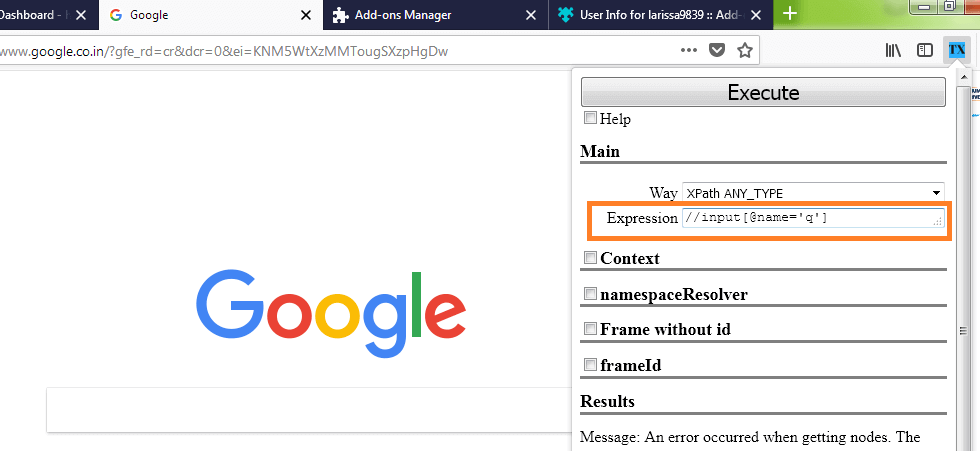This screenshot has height=451, width=980.
Task: Click the Expression input field
Action: coord(813,218)
